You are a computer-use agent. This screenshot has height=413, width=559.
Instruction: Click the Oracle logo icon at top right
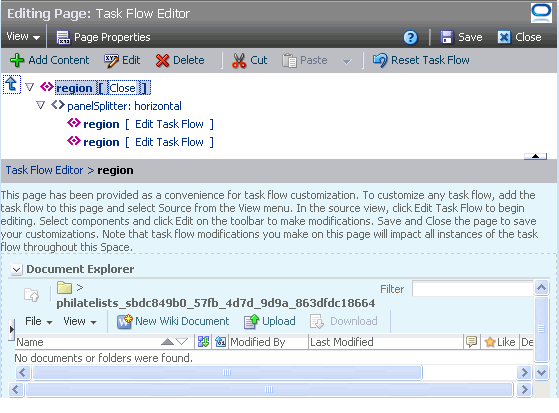(x=541, y=13)
